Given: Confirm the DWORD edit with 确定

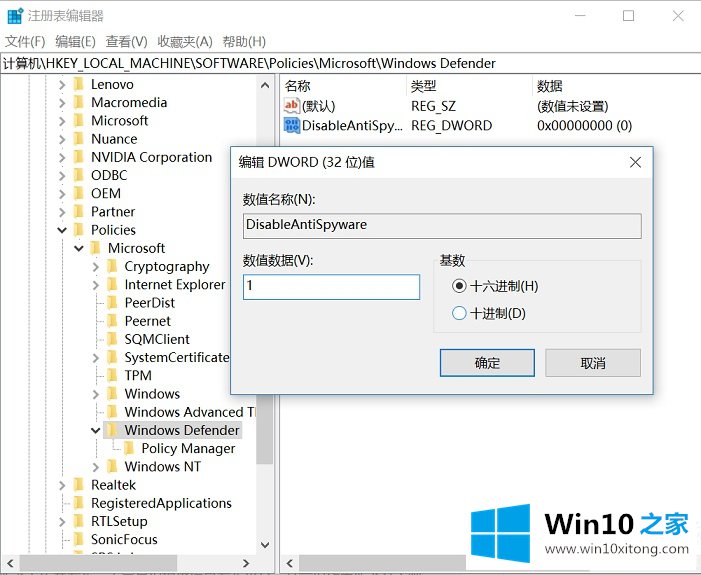Looking at the screenshot, I should pos(487,363).
